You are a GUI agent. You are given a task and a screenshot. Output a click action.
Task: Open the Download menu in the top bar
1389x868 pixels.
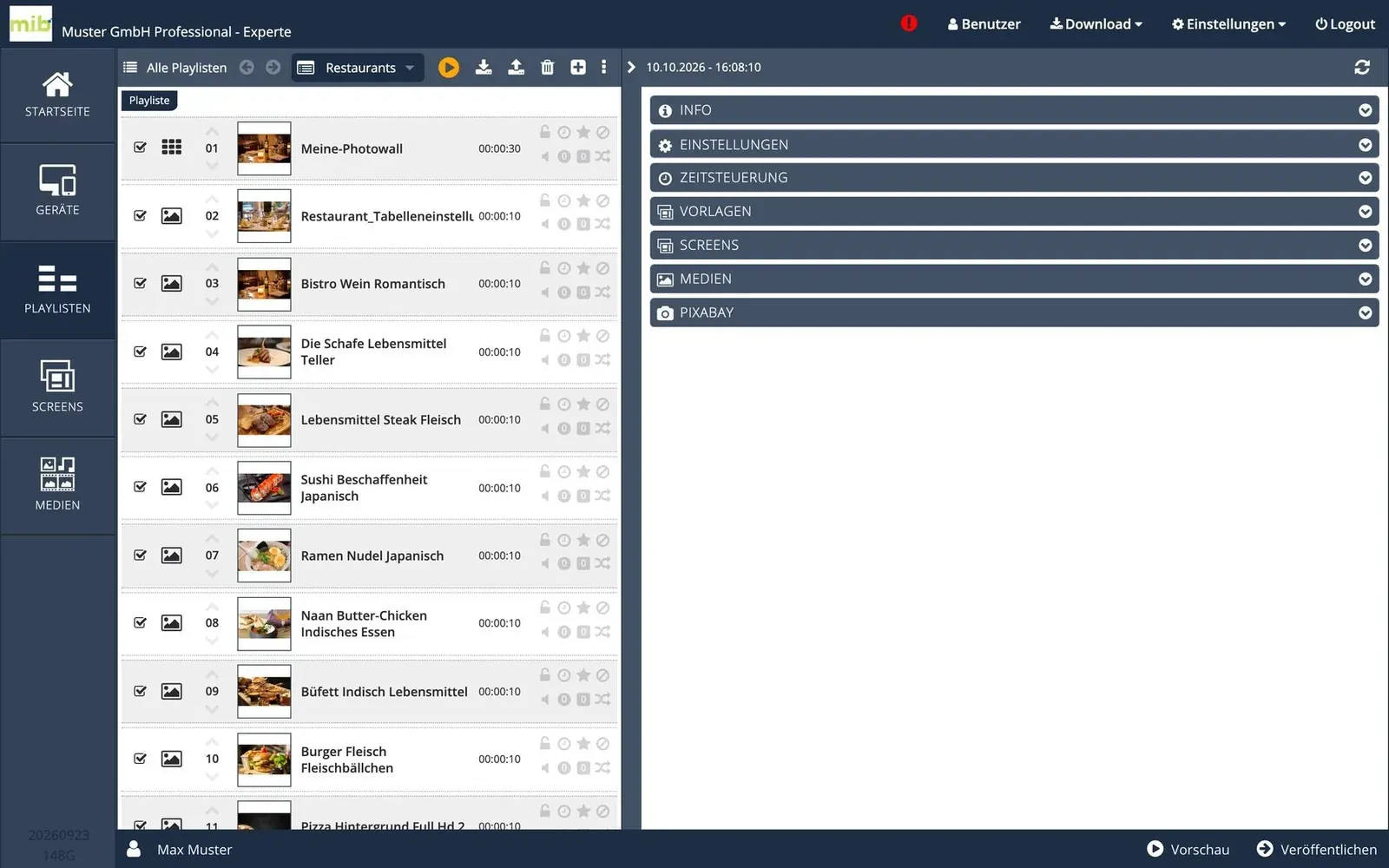pos(1096,24)
